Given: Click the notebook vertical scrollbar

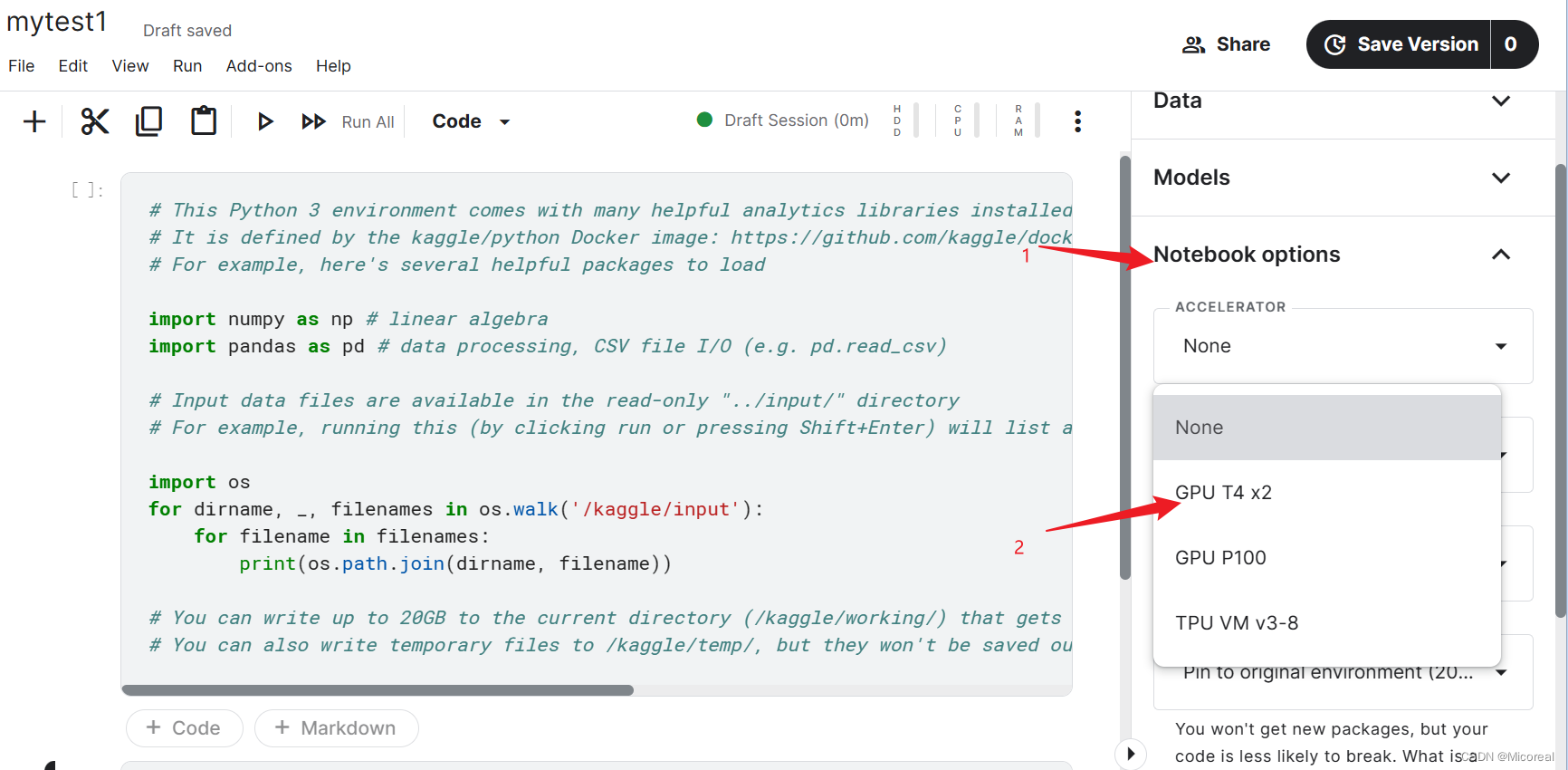Looking at the screenshot, I should pyautogui.click(x=1125, y=368).
